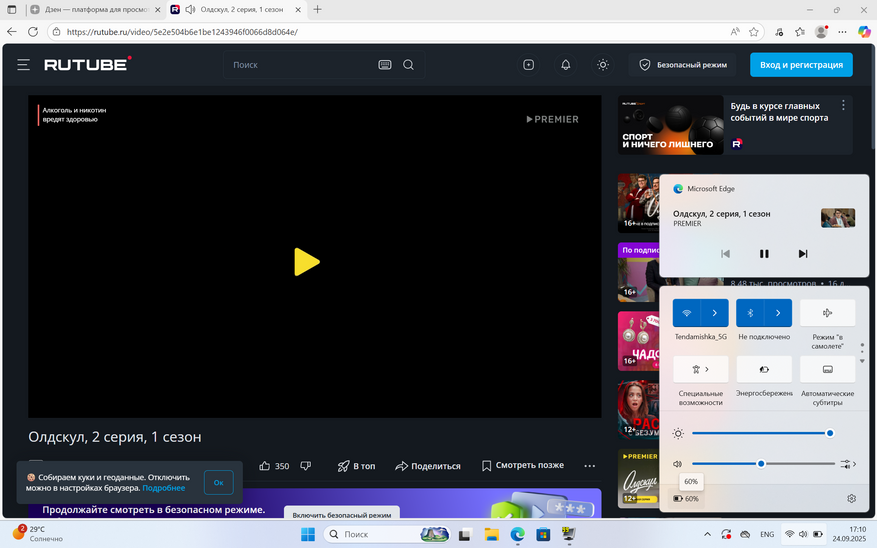Page down quick settings tiles arrow
The height and width of the screenshot is (548, 877).
[x=862, y=361]
